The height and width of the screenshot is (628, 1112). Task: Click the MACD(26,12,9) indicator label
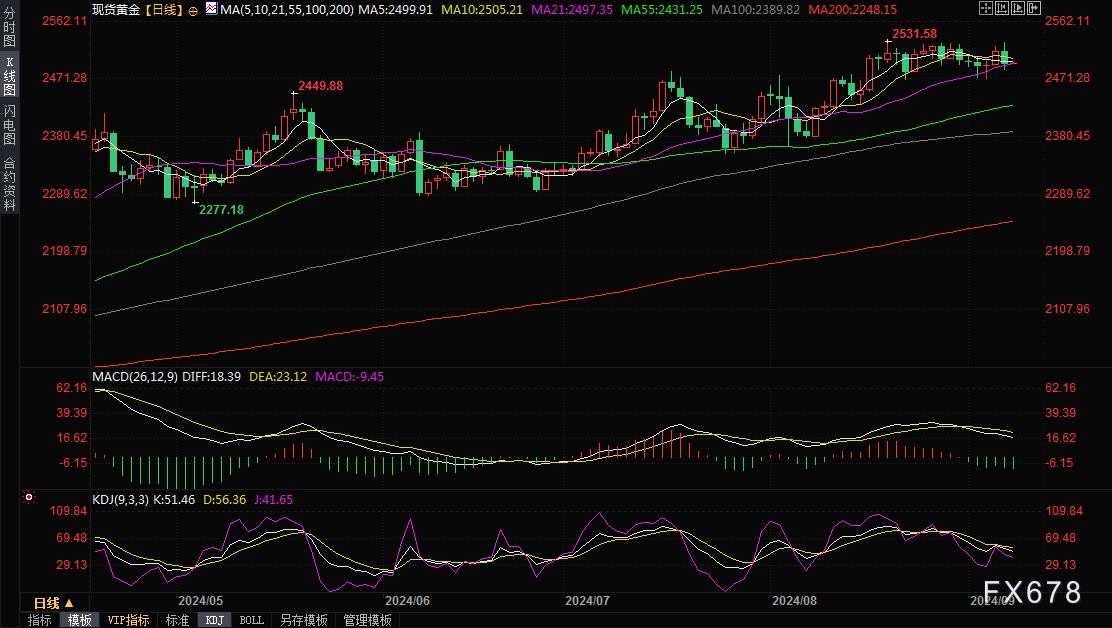point(135,376)
